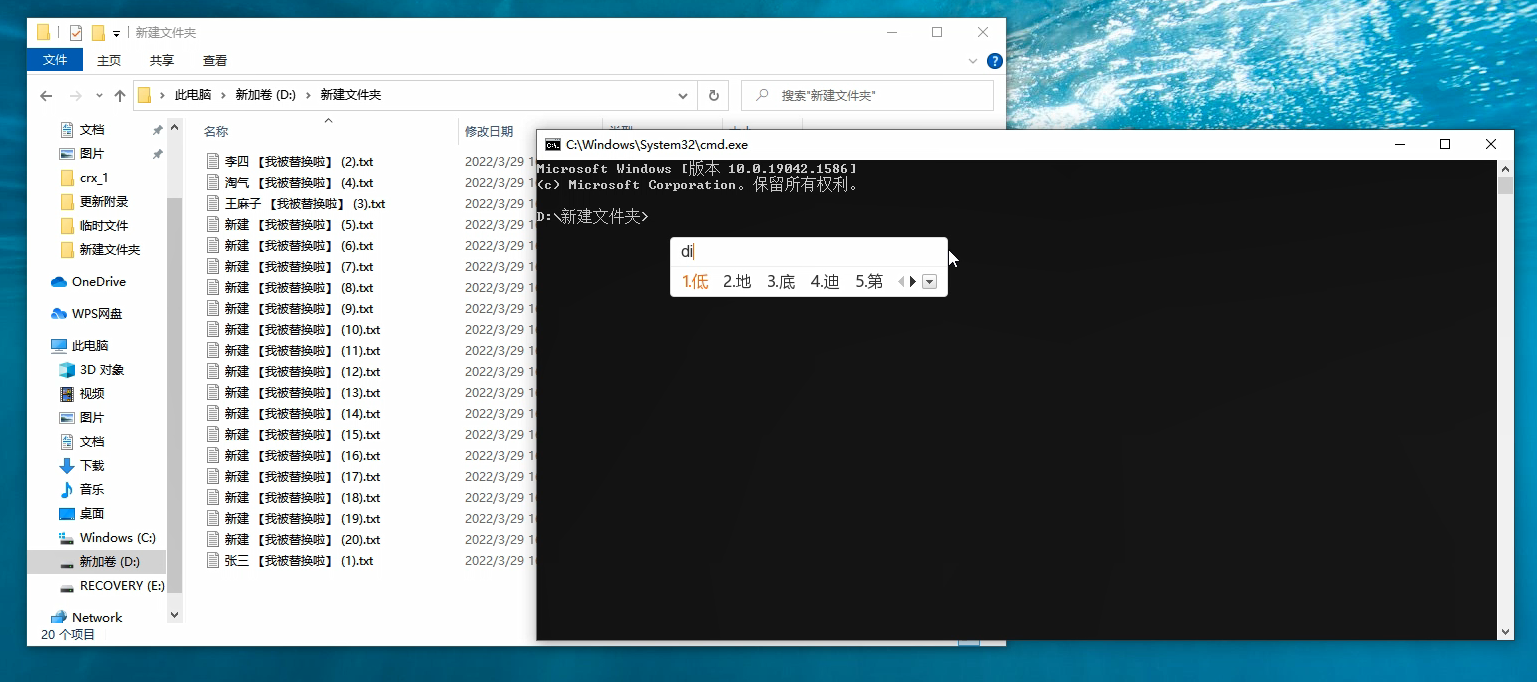
Task: Choose IME candidate 2.地
Action: pos(737,282)
